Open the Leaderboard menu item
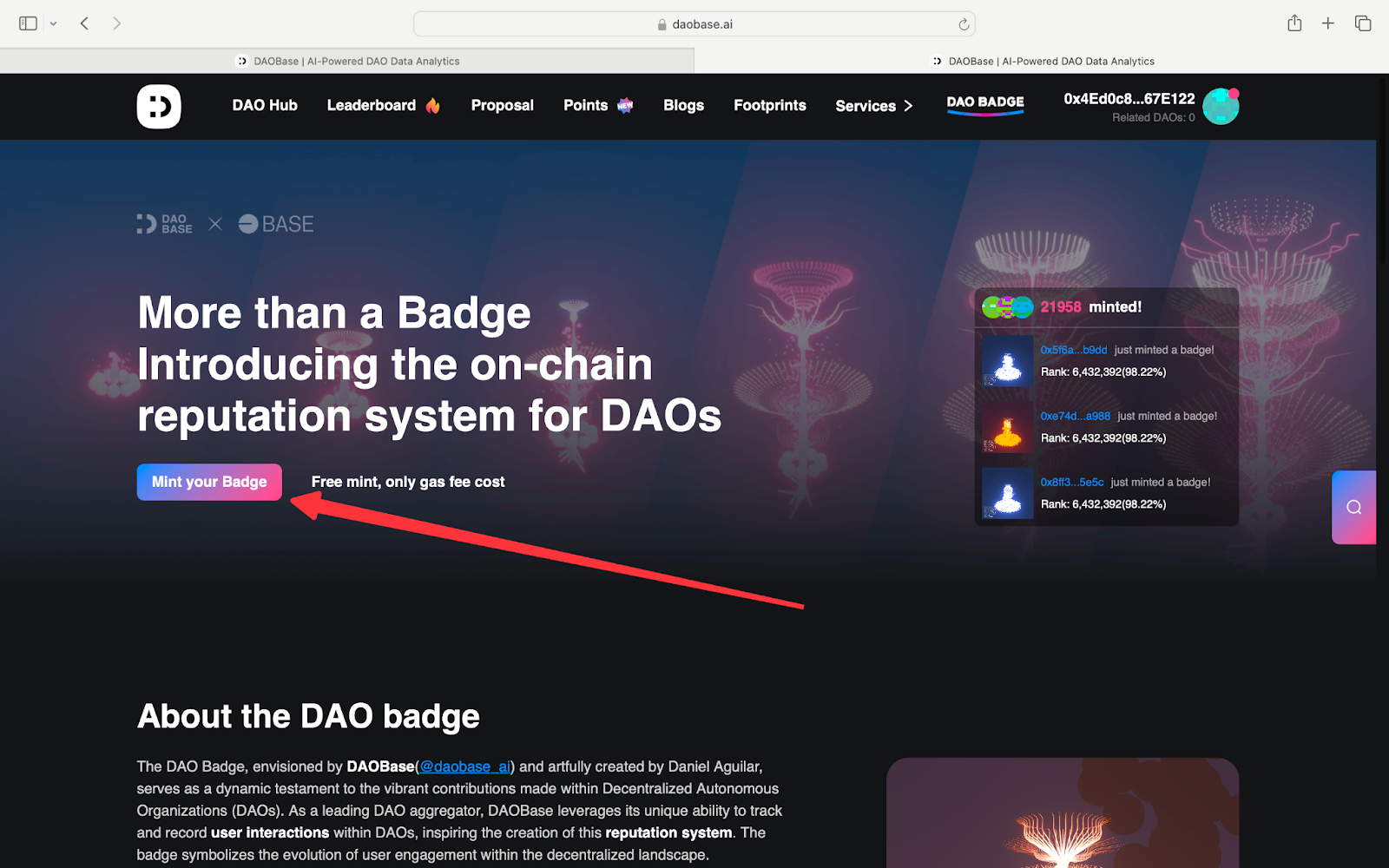 (x=372, y=105)
